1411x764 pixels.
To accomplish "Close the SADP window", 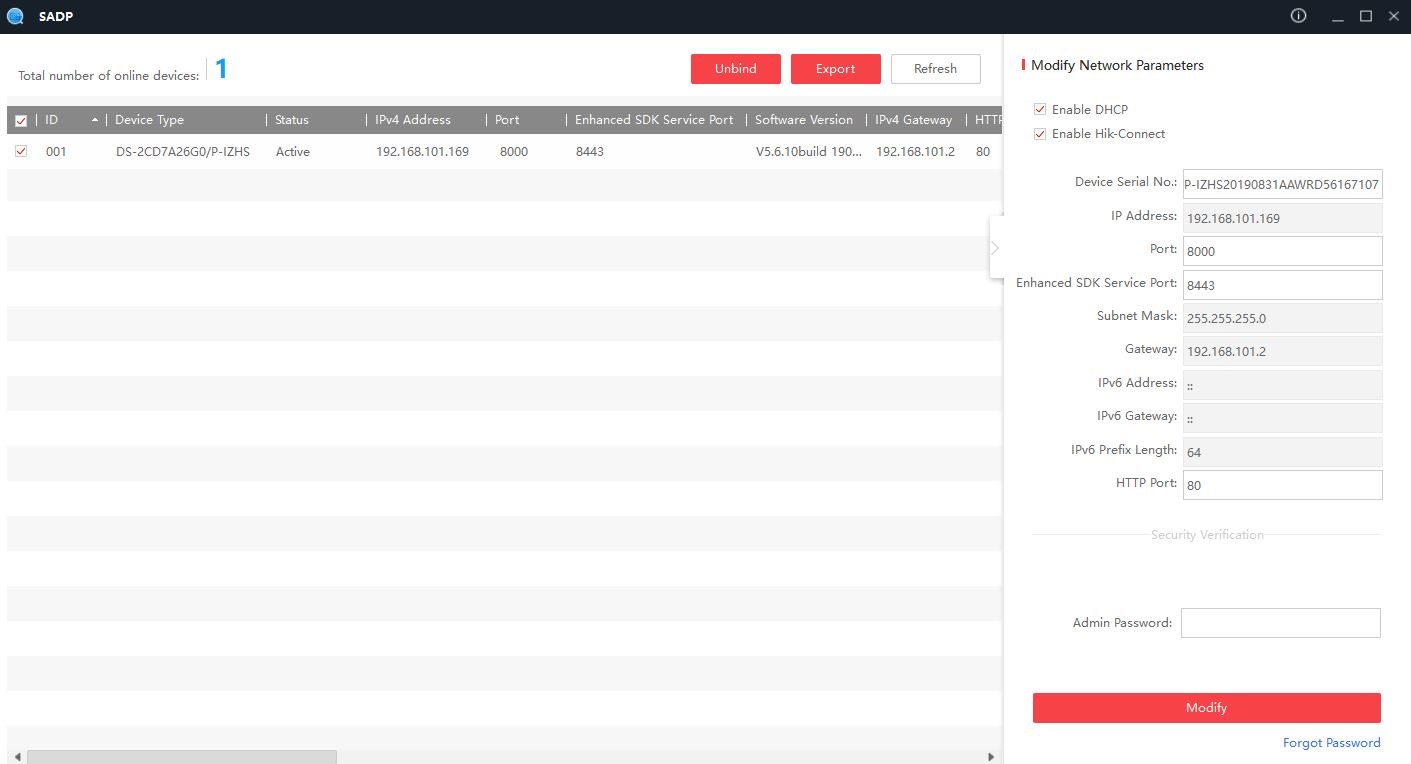I will click(x=1394, y=16).
